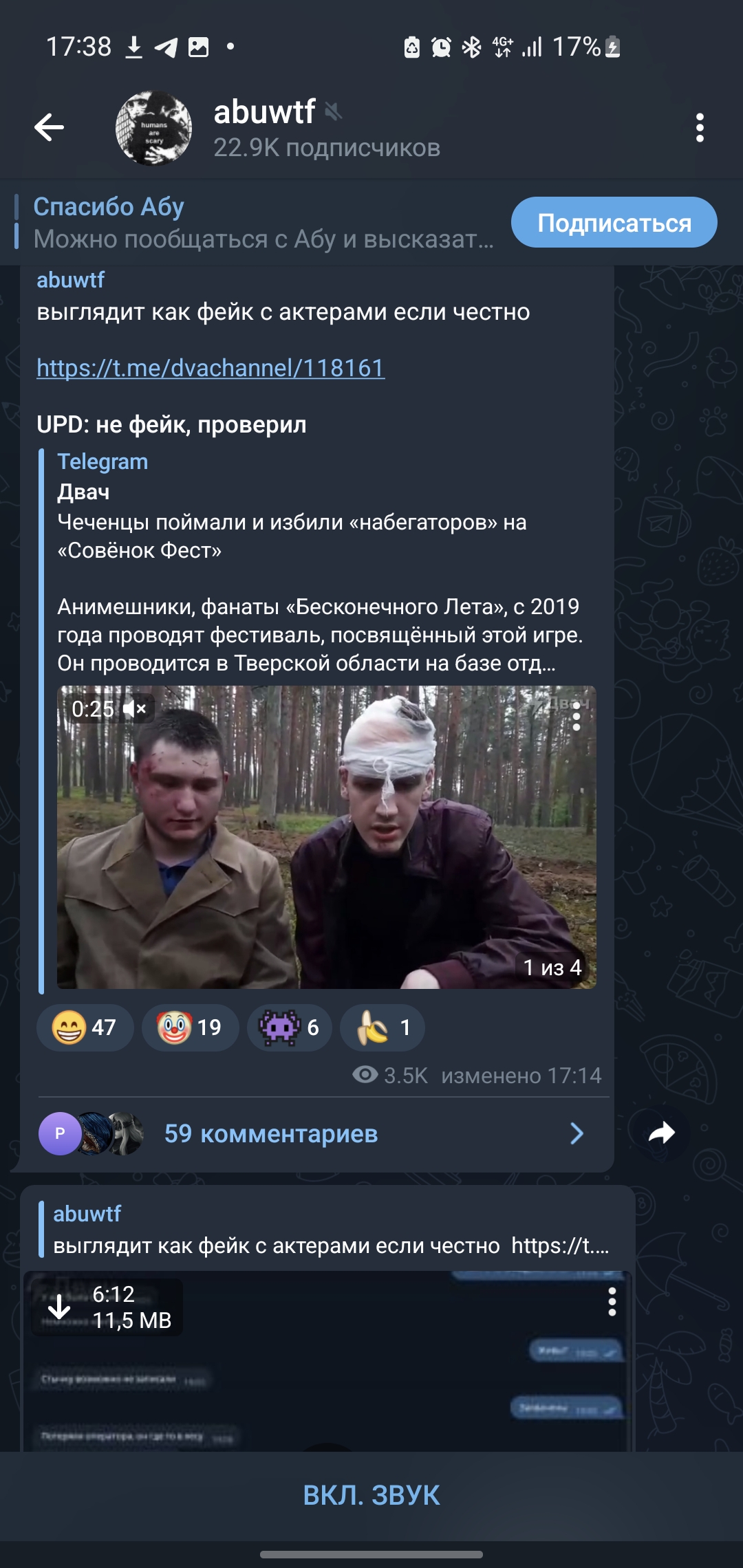Tap the Подписаться button
Image resolution: width=743 pixels, height=1568 pixels.
click(614, 222)
